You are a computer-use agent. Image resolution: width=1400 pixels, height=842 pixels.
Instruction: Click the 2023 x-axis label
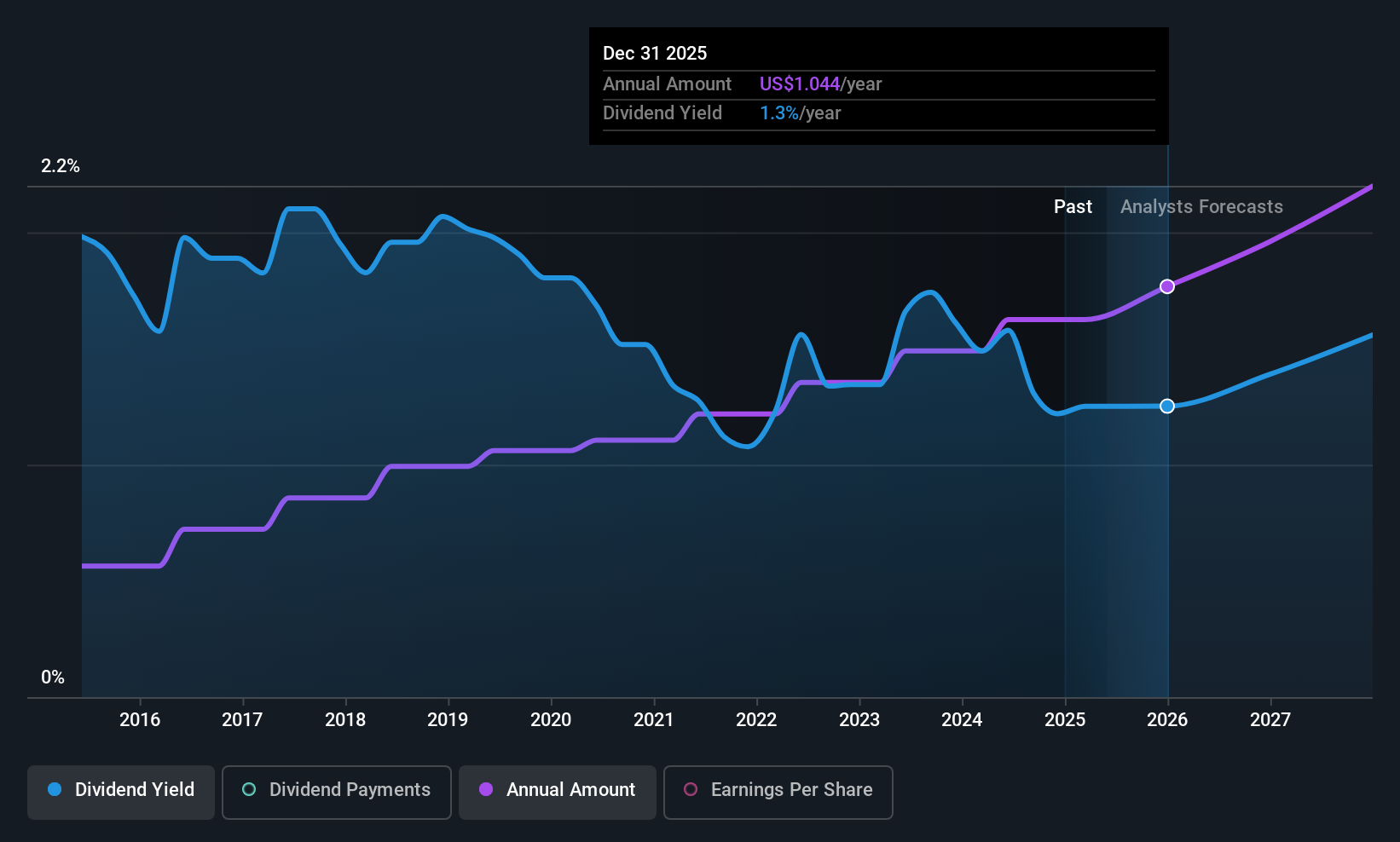(859, 720)
